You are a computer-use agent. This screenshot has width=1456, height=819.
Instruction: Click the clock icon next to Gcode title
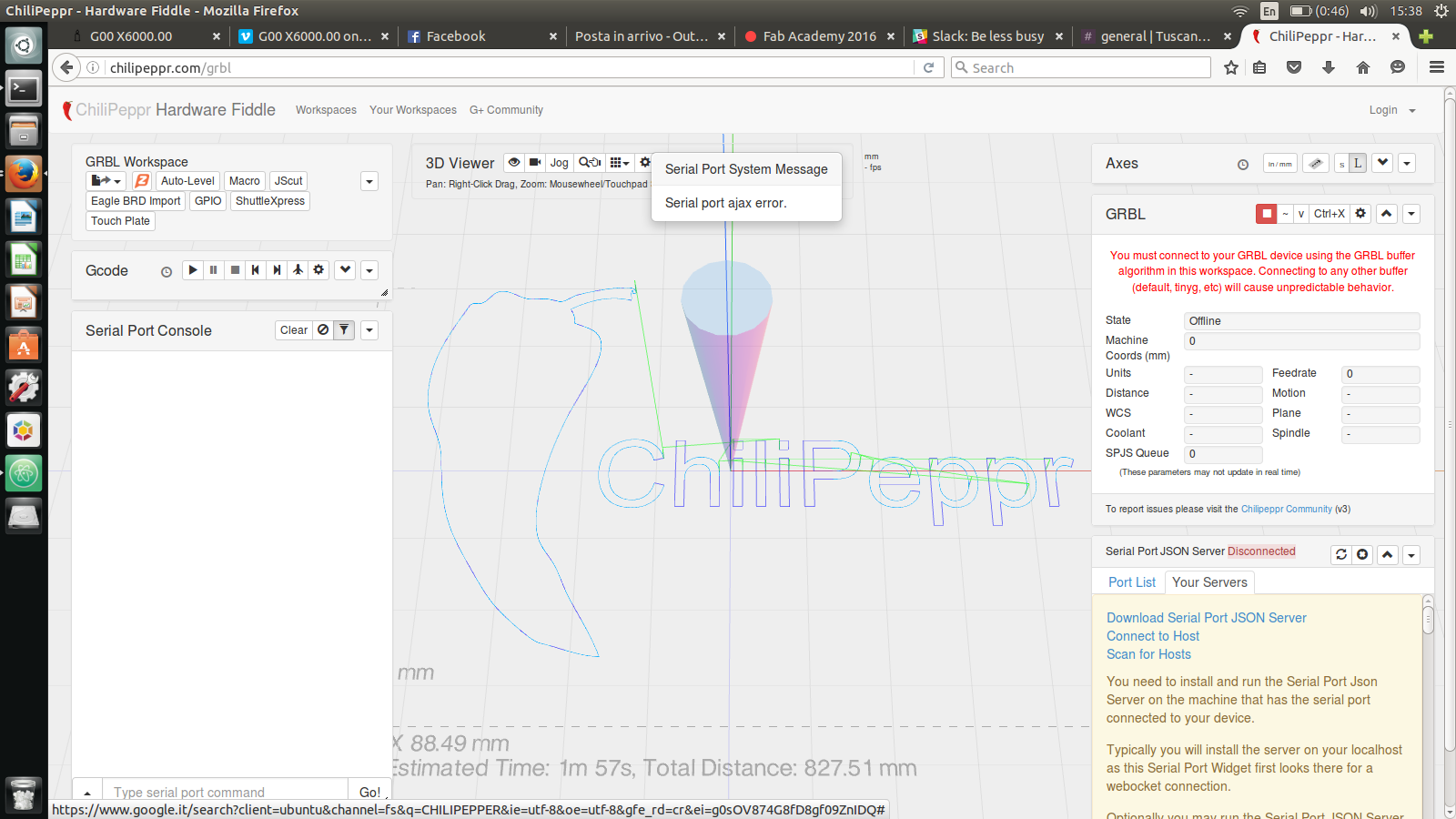coord(167,271)
